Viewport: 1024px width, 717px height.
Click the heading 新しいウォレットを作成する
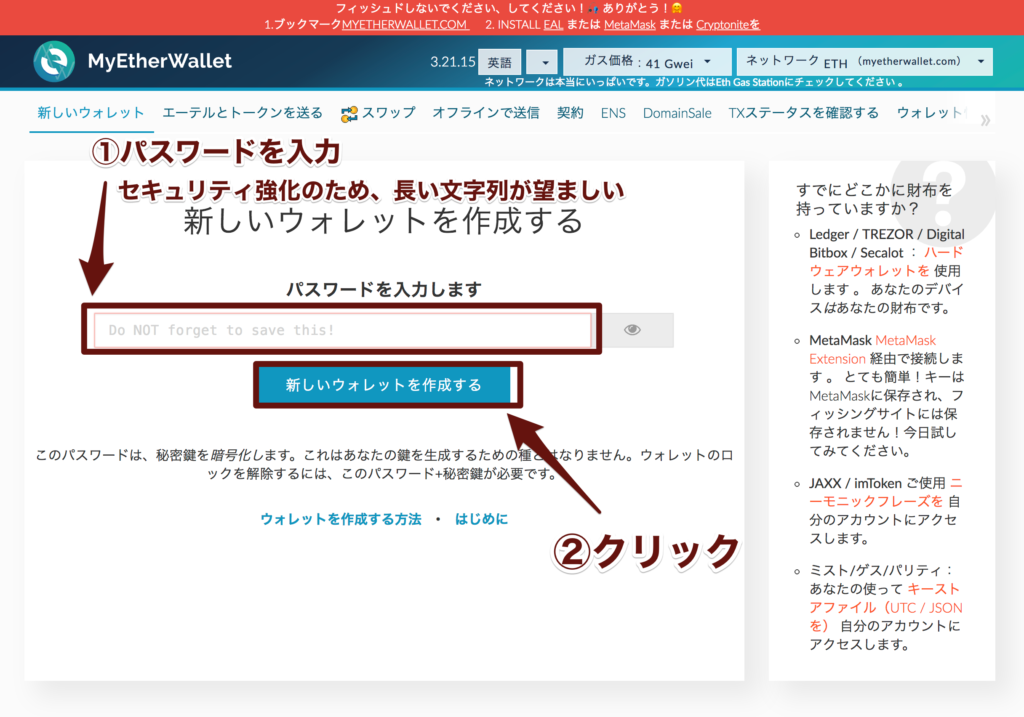[x=383, y=221]
